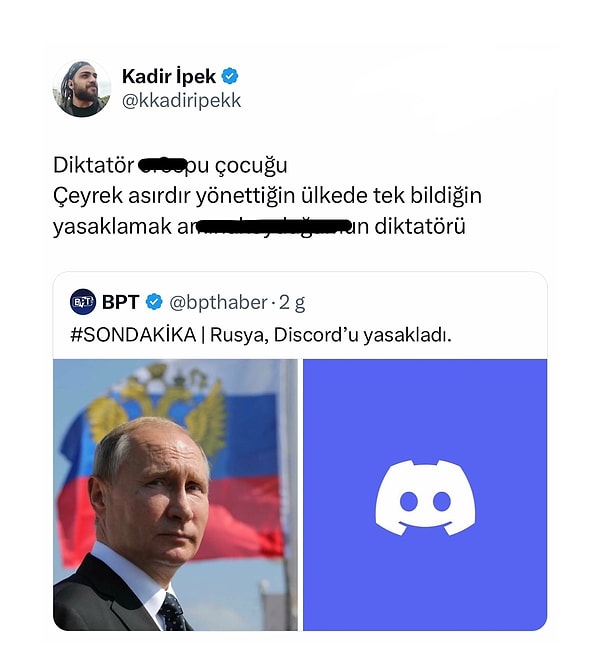Click the quoted tweet text about Discord

[x=261, y=335]
